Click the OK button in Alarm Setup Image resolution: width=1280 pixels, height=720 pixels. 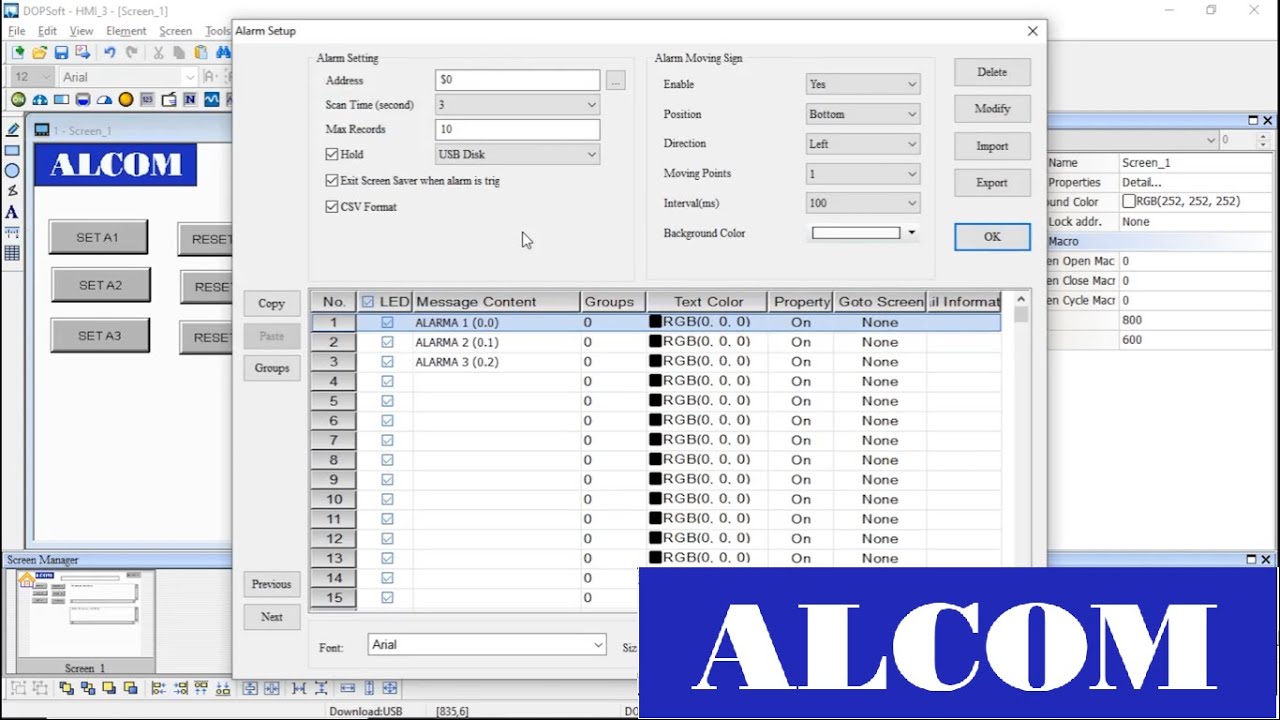pos(992,237)
